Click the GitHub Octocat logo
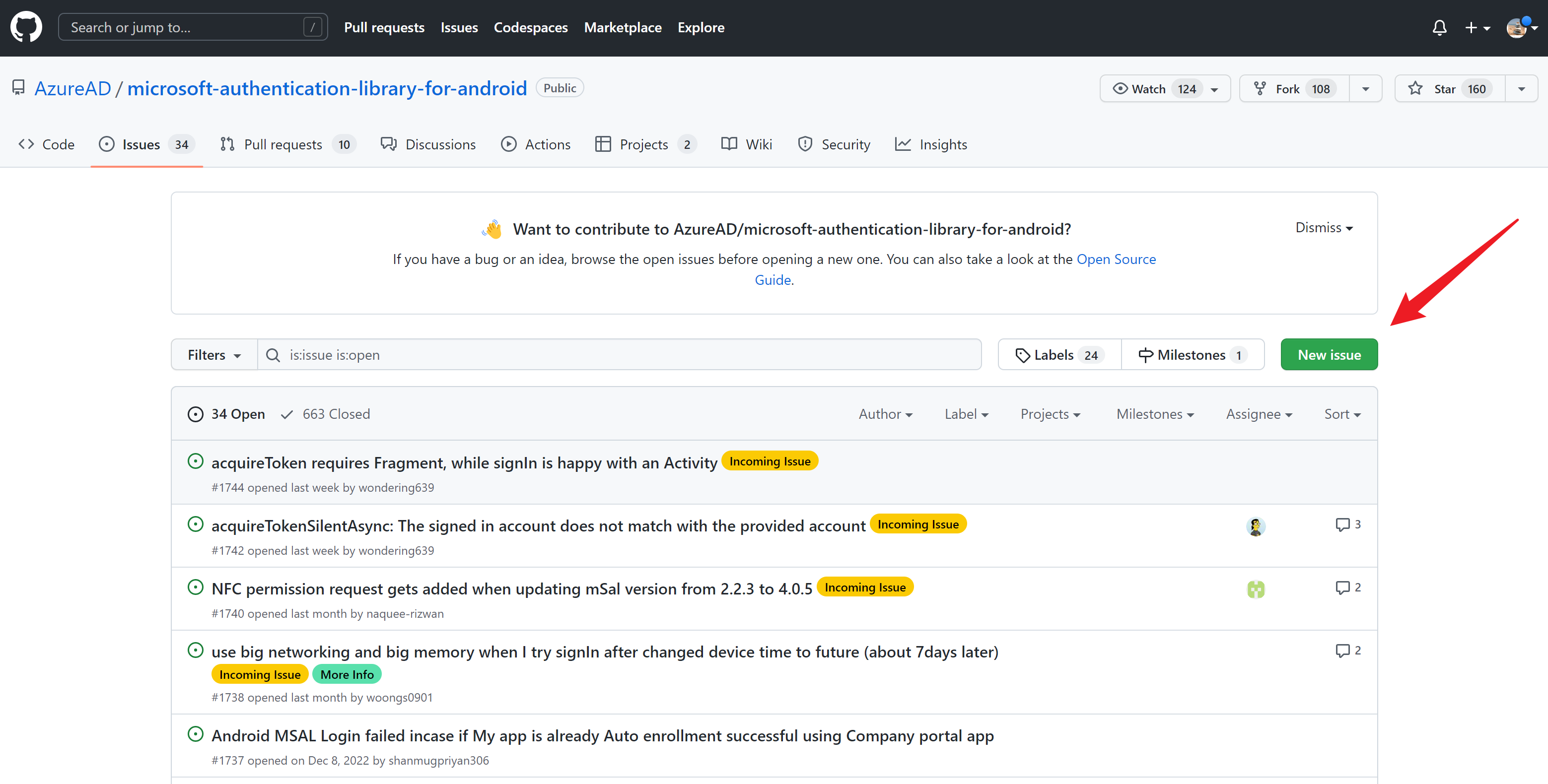 point(26,27)
